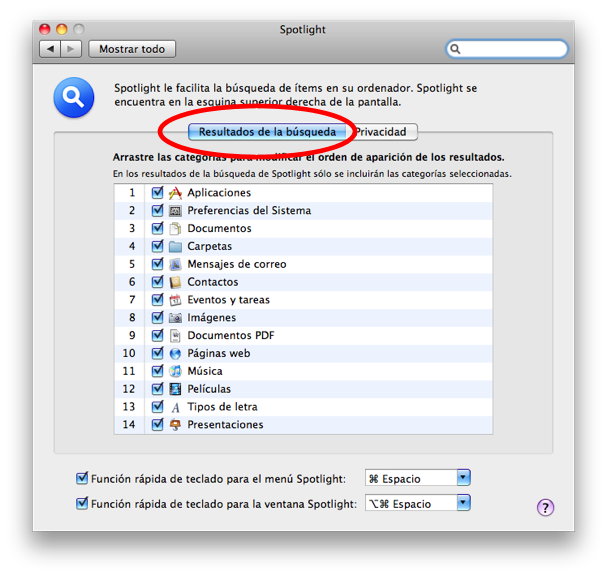Disable menu Spotlight keyboard shortcut checkbox
607x576 pixels.
[82, 478]
